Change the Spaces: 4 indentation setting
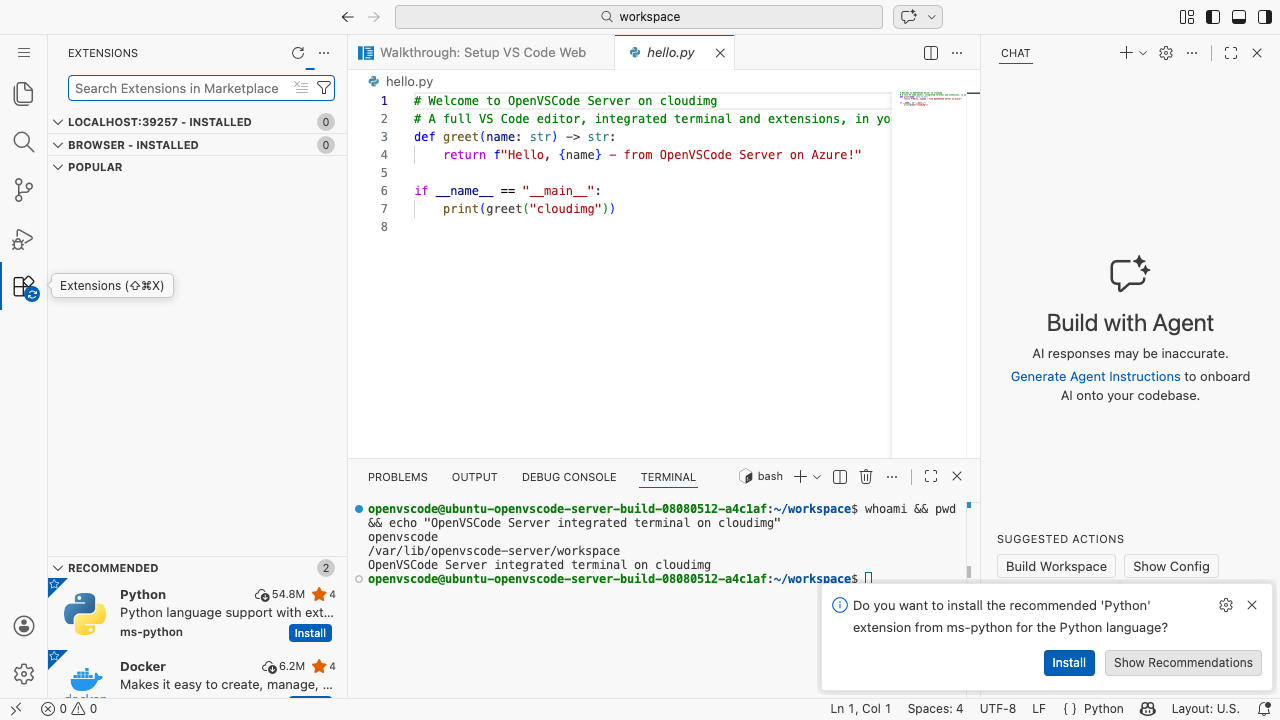The height and width of the screenshot is (720, 1280). [935, 709]
